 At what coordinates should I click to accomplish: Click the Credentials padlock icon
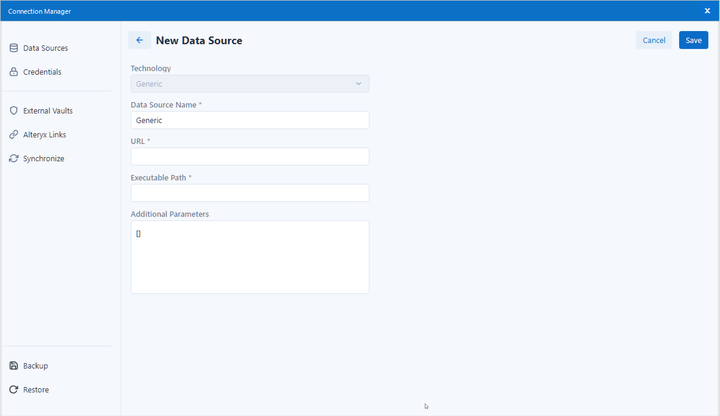(x=14, y=72)
